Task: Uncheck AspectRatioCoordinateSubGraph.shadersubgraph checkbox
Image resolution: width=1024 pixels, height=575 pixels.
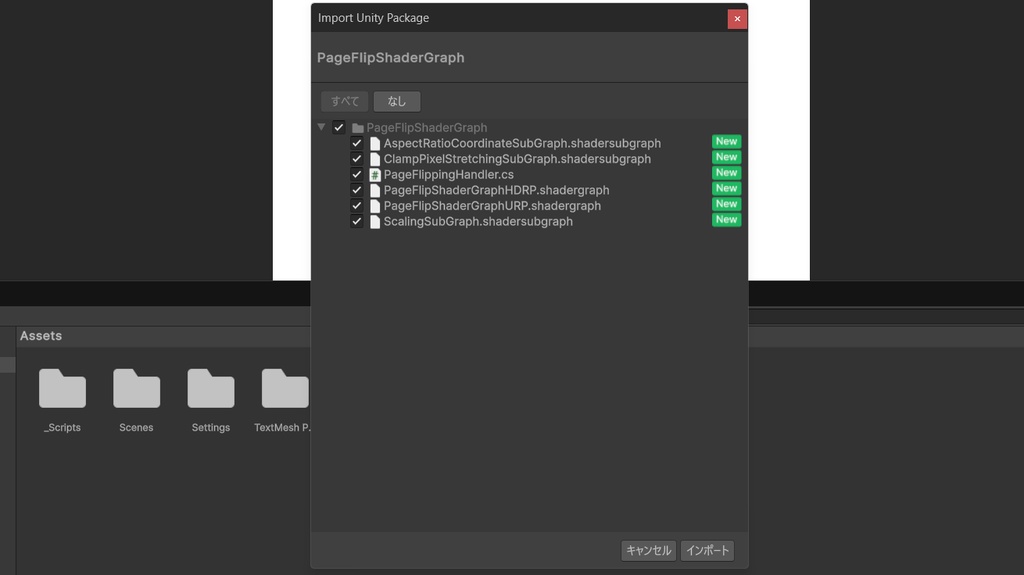Action: click(x=357, y=143)
